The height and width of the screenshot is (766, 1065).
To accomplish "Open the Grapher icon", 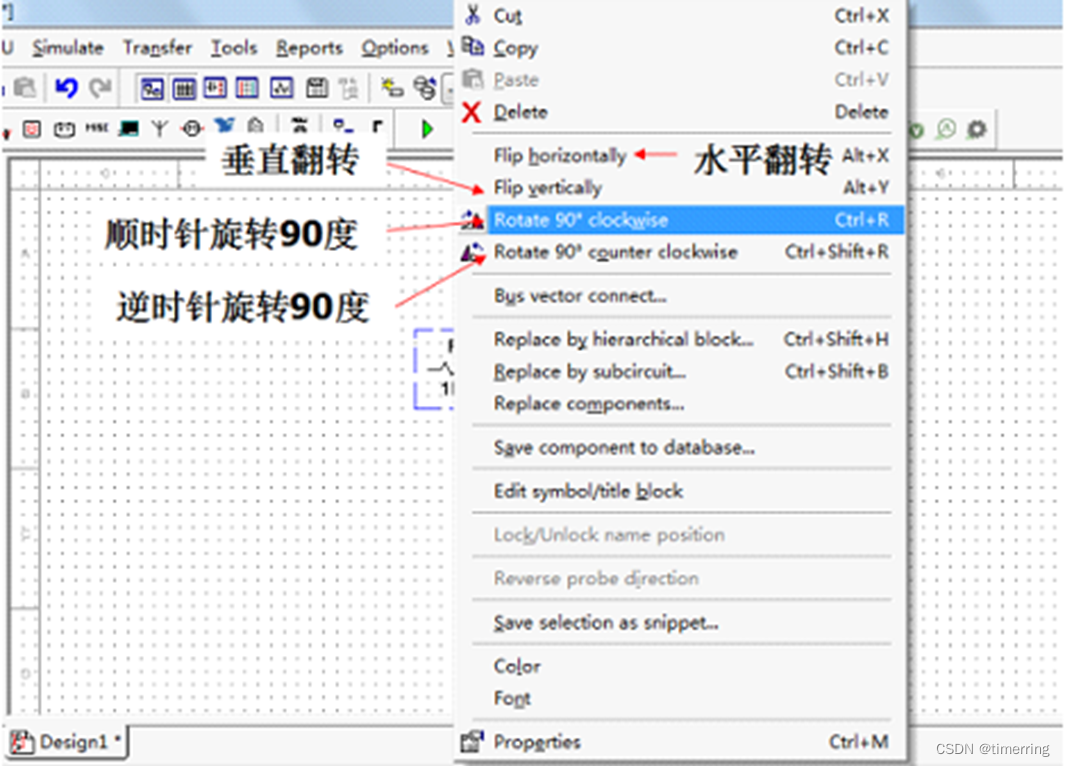I will 282,88.
